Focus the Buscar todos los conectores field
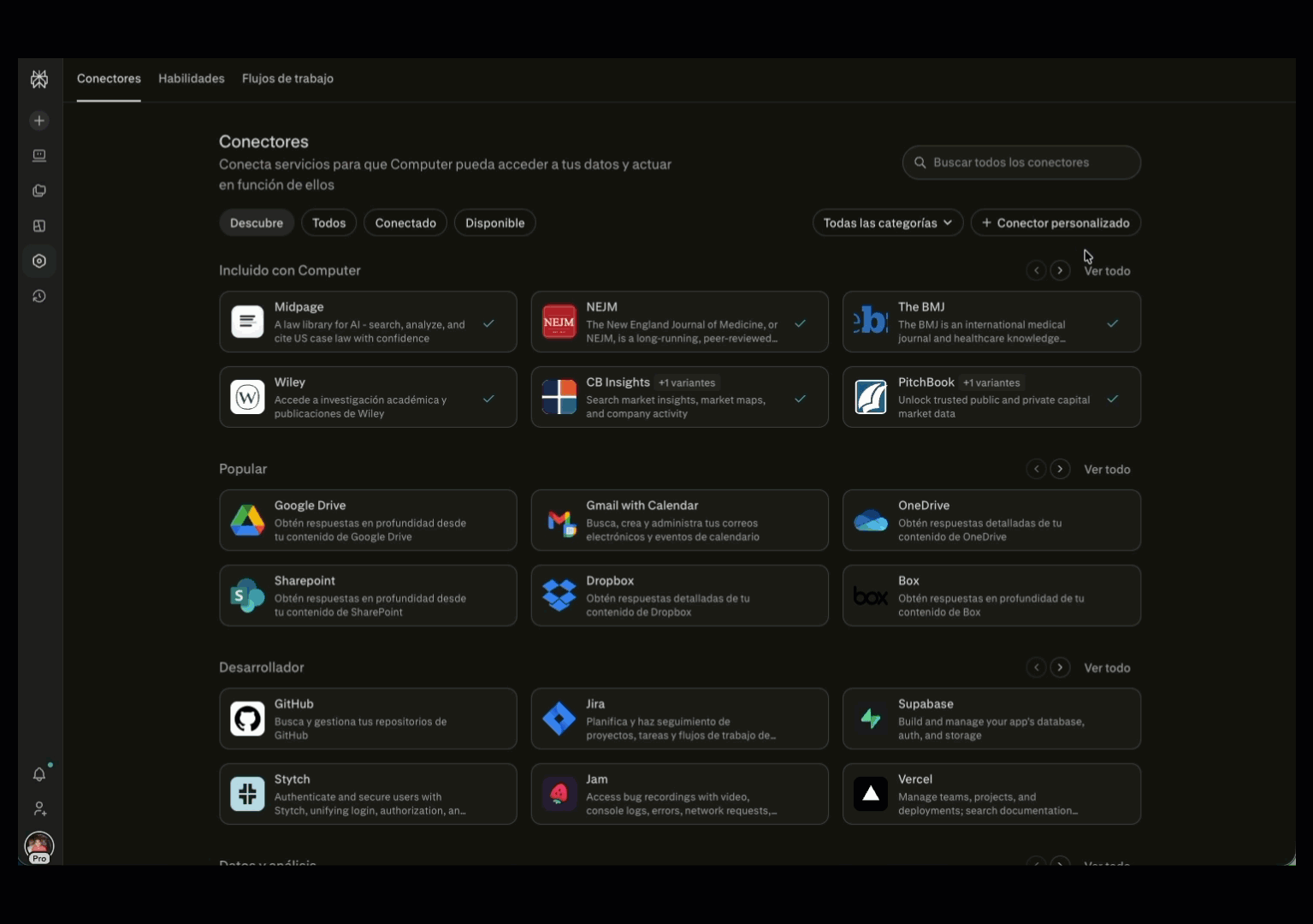This screenshot has height=924, width=1313. click(1021, 163)
